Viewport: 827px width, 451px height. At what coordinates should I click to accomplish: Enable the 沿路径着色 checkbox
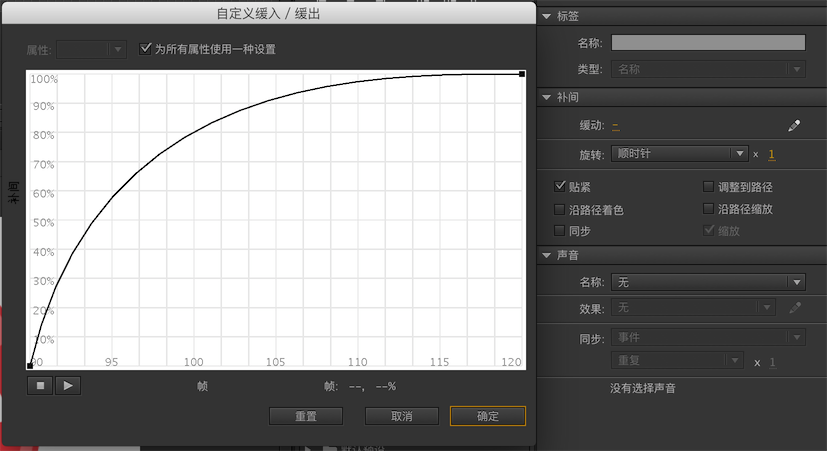tap(560, 210)
